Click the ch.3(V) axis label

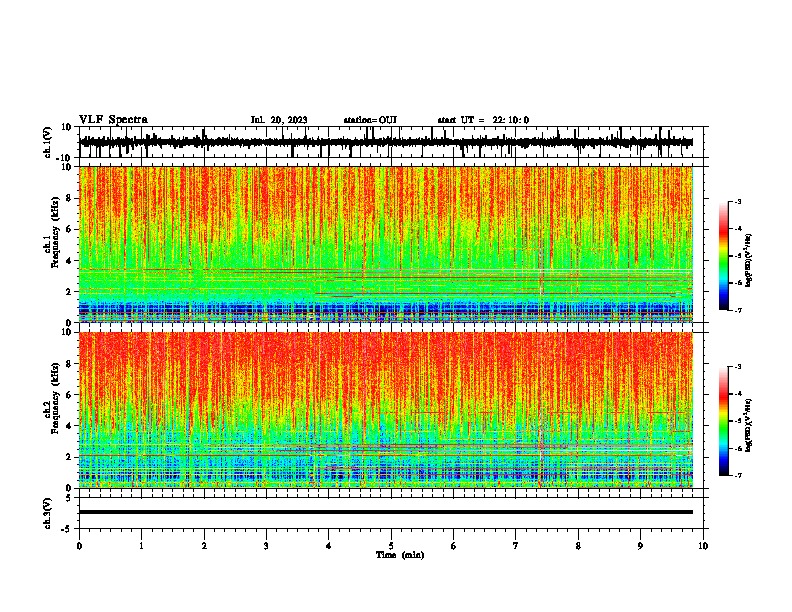pyautogui.click(x=48, y=513)
